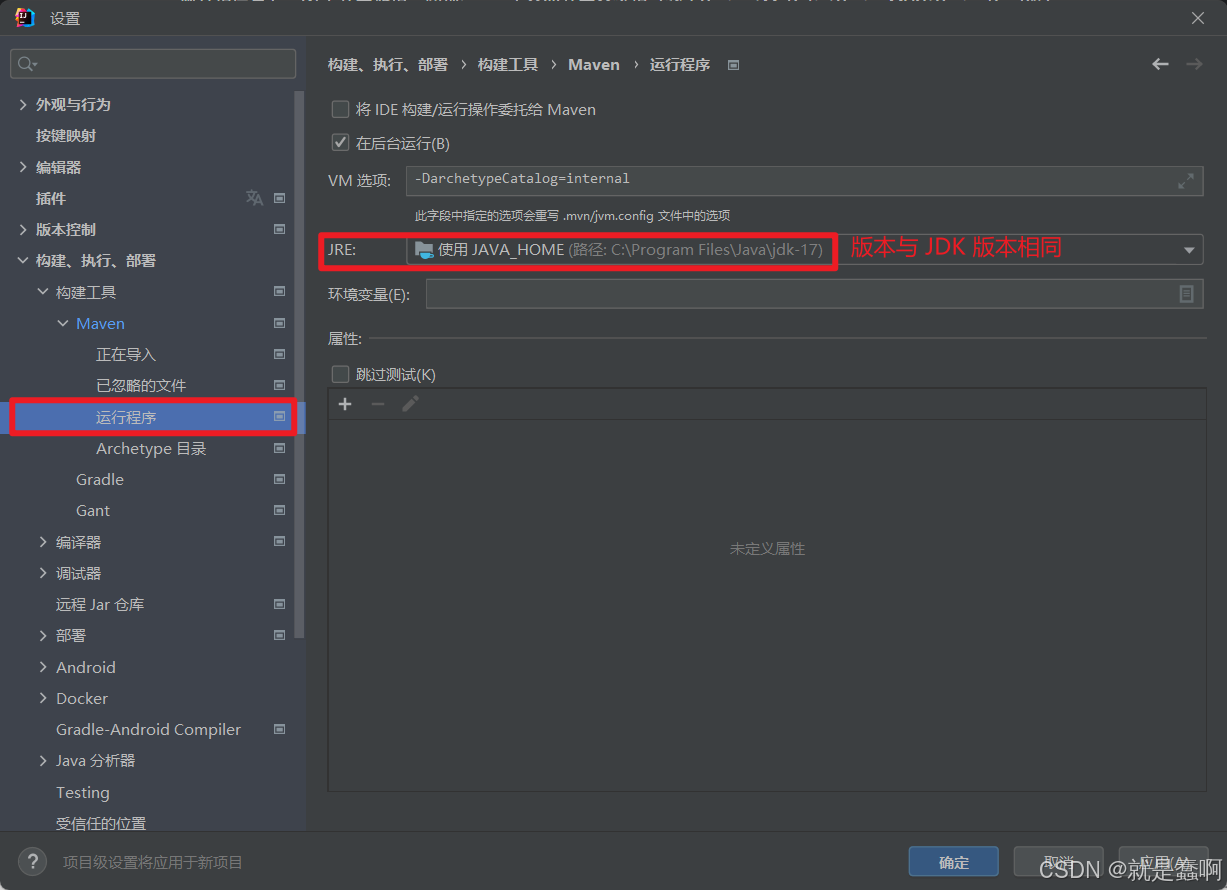1227x890 pixels.
Task: Click the 环境变量(E) input field
Action: tap(814, 294)
